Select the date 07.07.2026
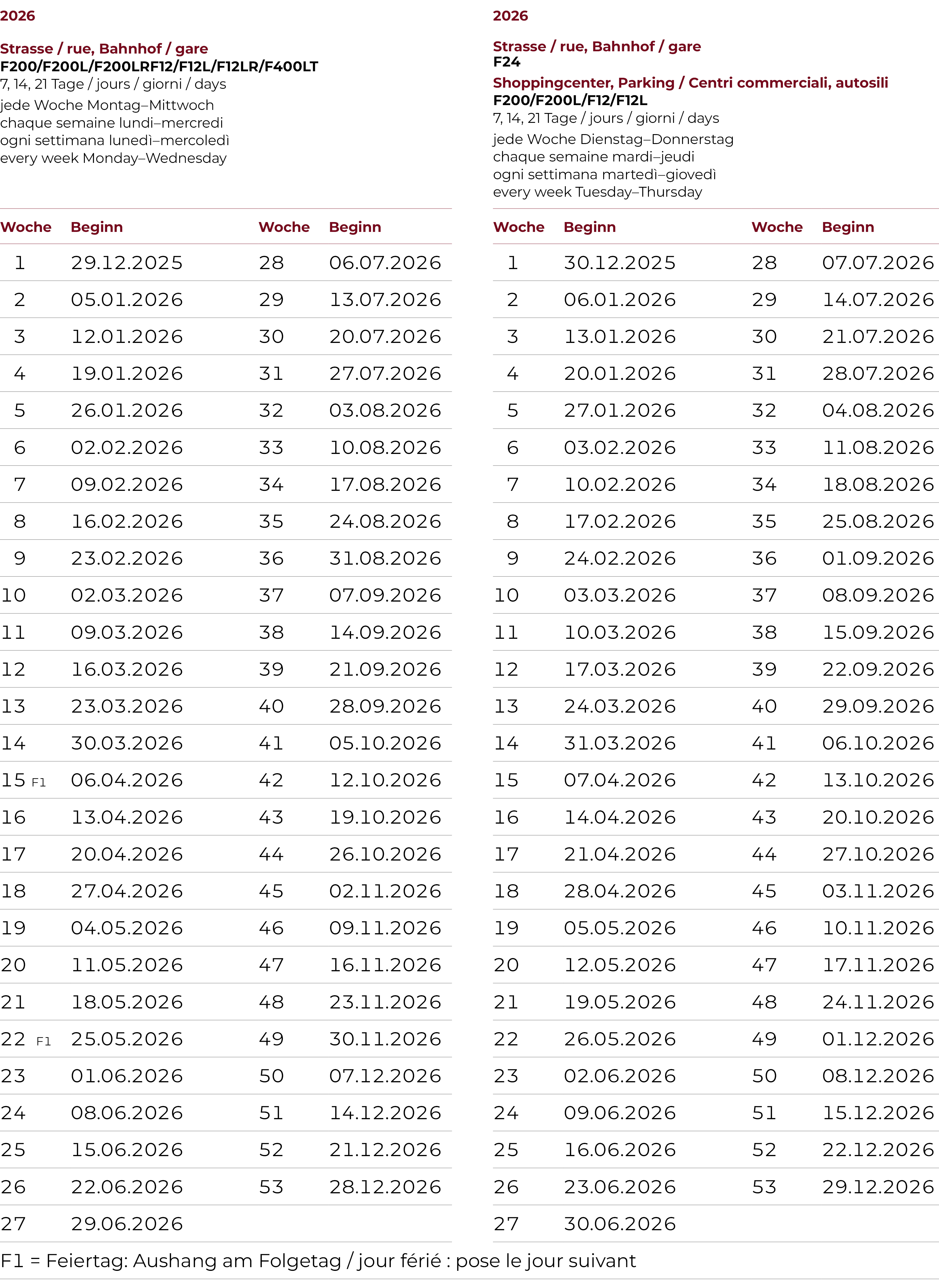 (878, 263)
